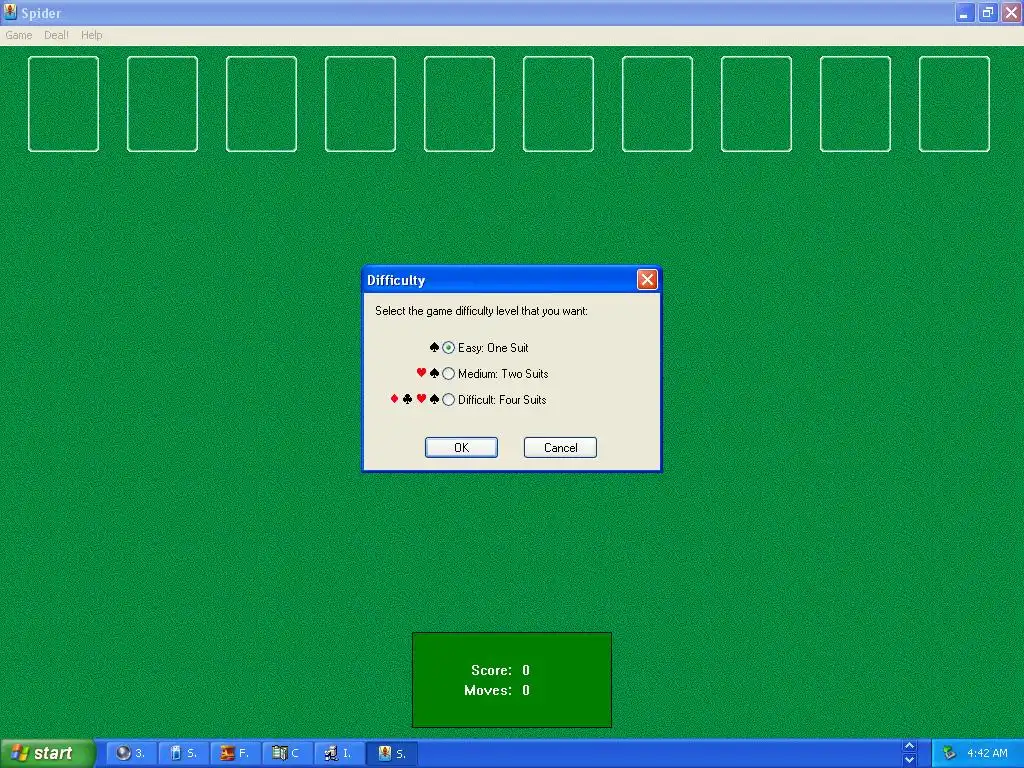This screenshot has width=1024, height=768.
Task: Click the Deal! menu item
Action: pyautogui.click(x=56, y=35)
